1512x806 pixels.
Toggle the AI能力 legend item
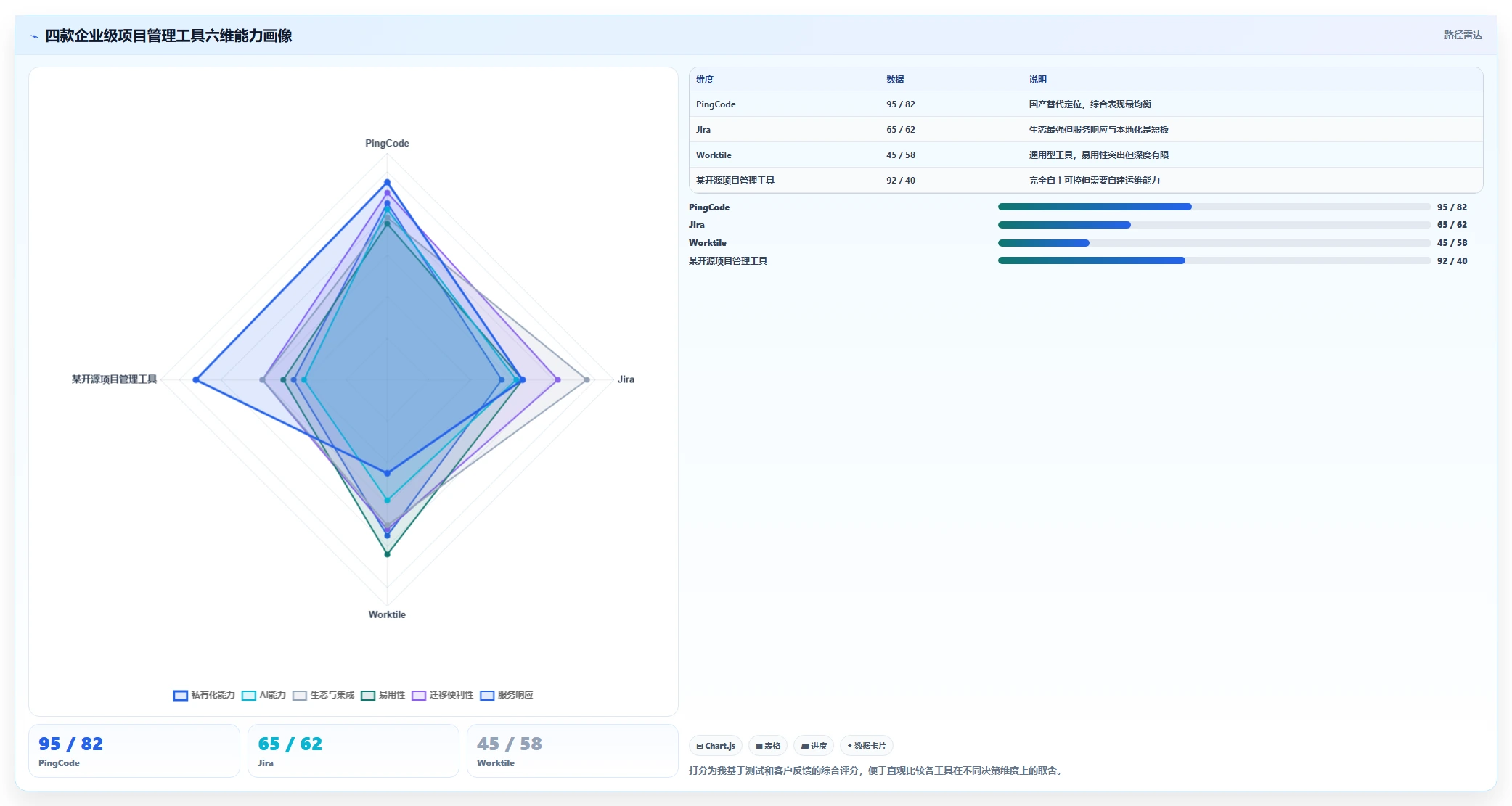(263, 695)
